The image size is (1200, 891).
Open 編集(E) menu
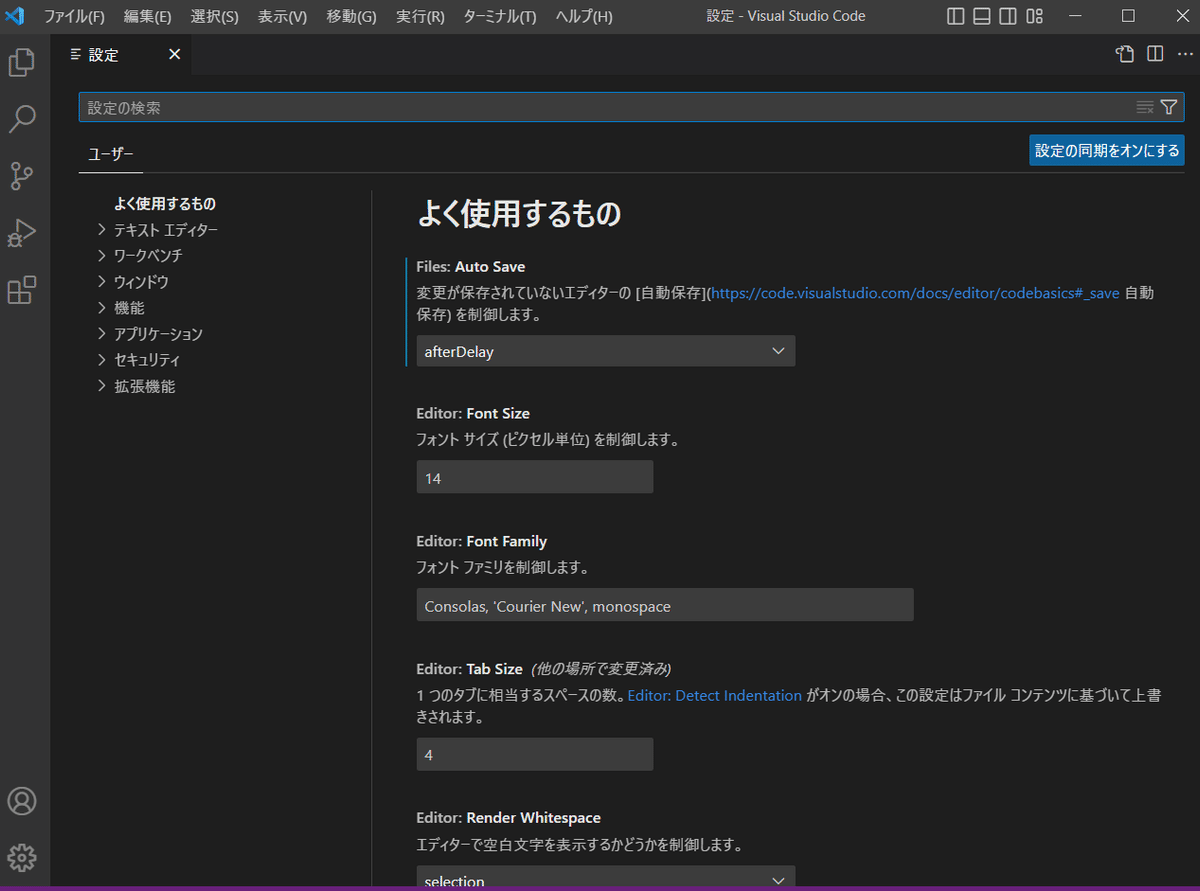coord(148,16)
